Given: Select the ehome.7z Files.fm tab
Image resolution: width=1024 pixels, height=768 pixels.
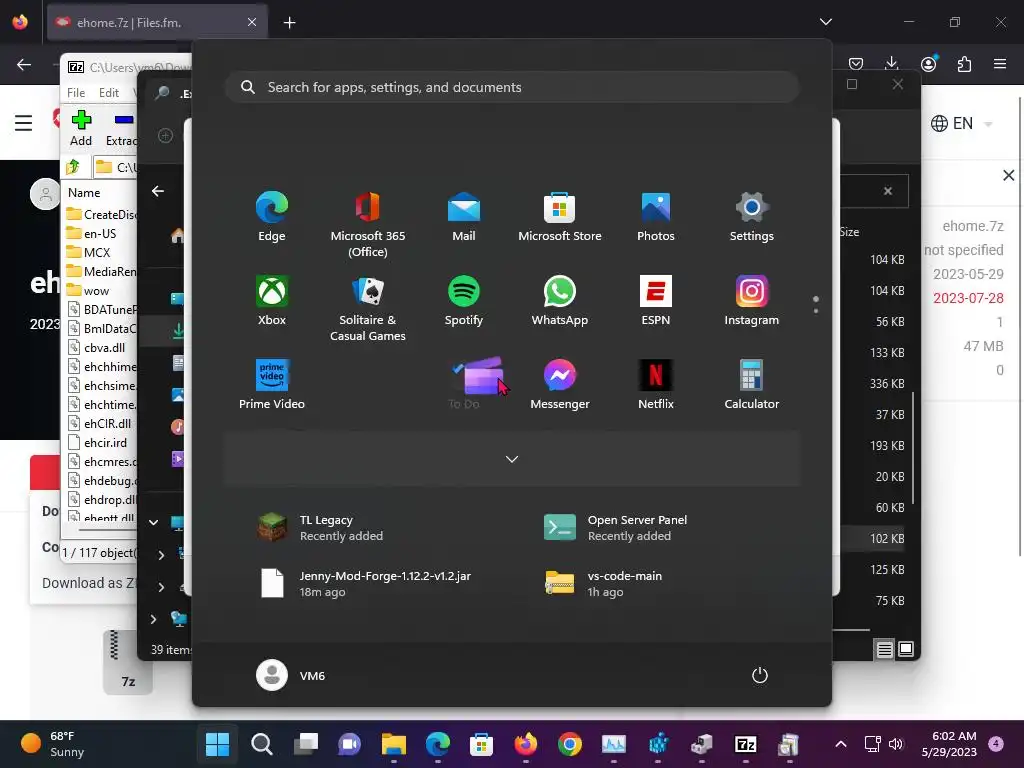Looking at the screenshot, I should point(157,23).
